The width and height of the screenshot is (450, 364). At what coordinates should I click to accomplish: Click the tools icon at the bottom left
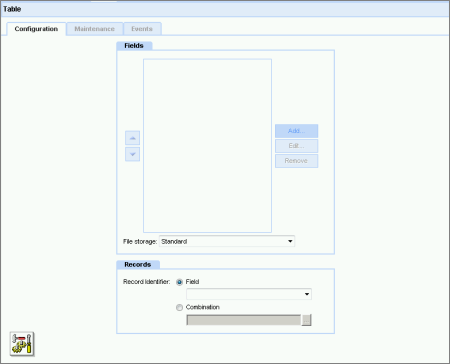point(22,344)
